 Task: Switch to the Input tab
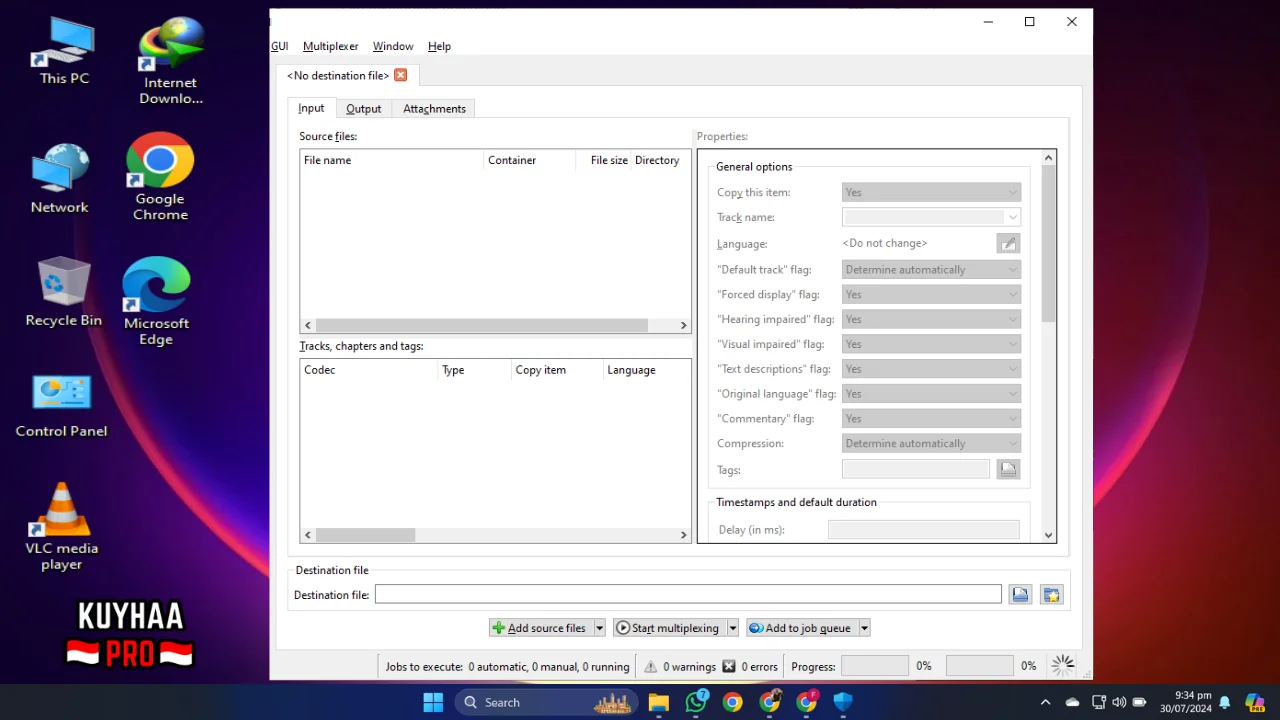311,108
